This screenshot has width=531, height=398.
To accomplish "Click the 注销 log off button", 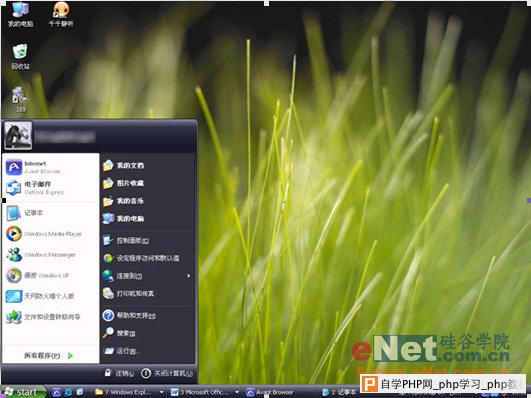I will pyautogui.click(x=119, y=373).
